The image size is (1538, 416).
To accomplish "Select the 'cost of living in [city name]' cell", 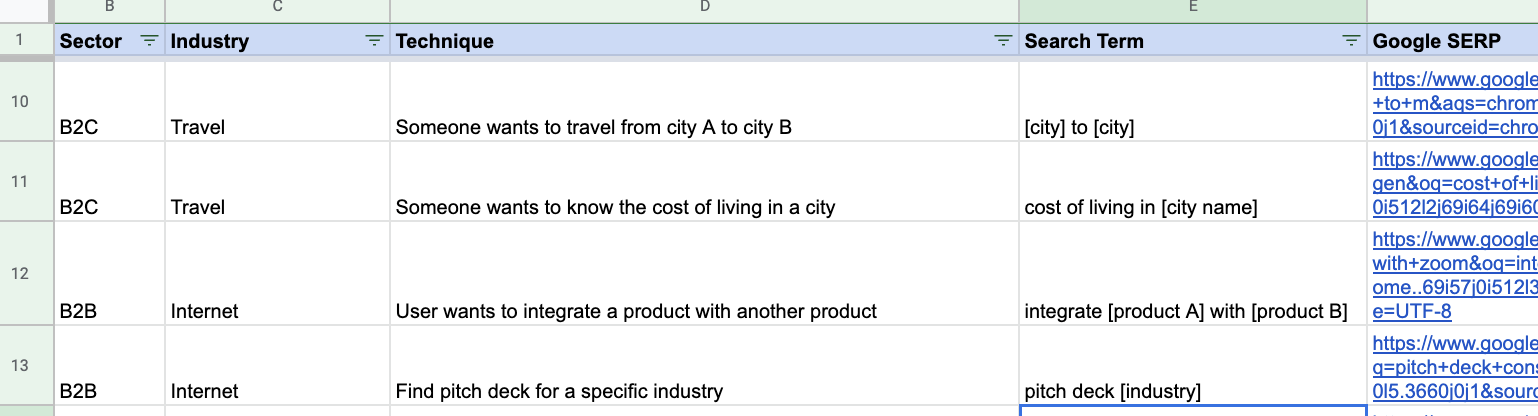I will pyautogui.click(x=1193, y=181).
